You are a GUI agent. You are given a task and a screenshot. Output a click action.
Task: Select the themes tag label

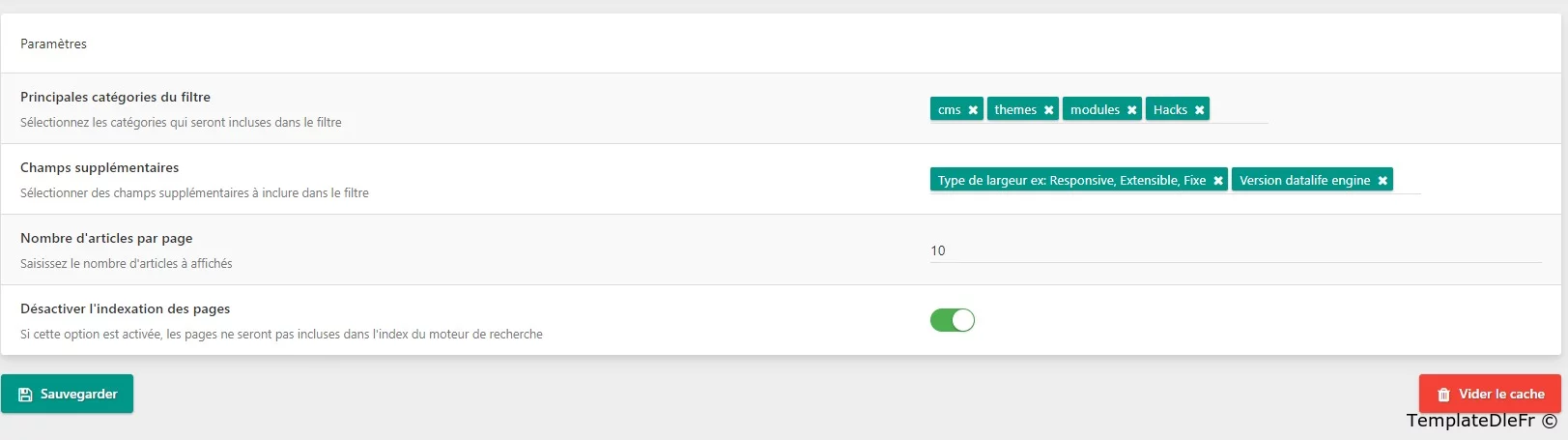point(1015,110)
